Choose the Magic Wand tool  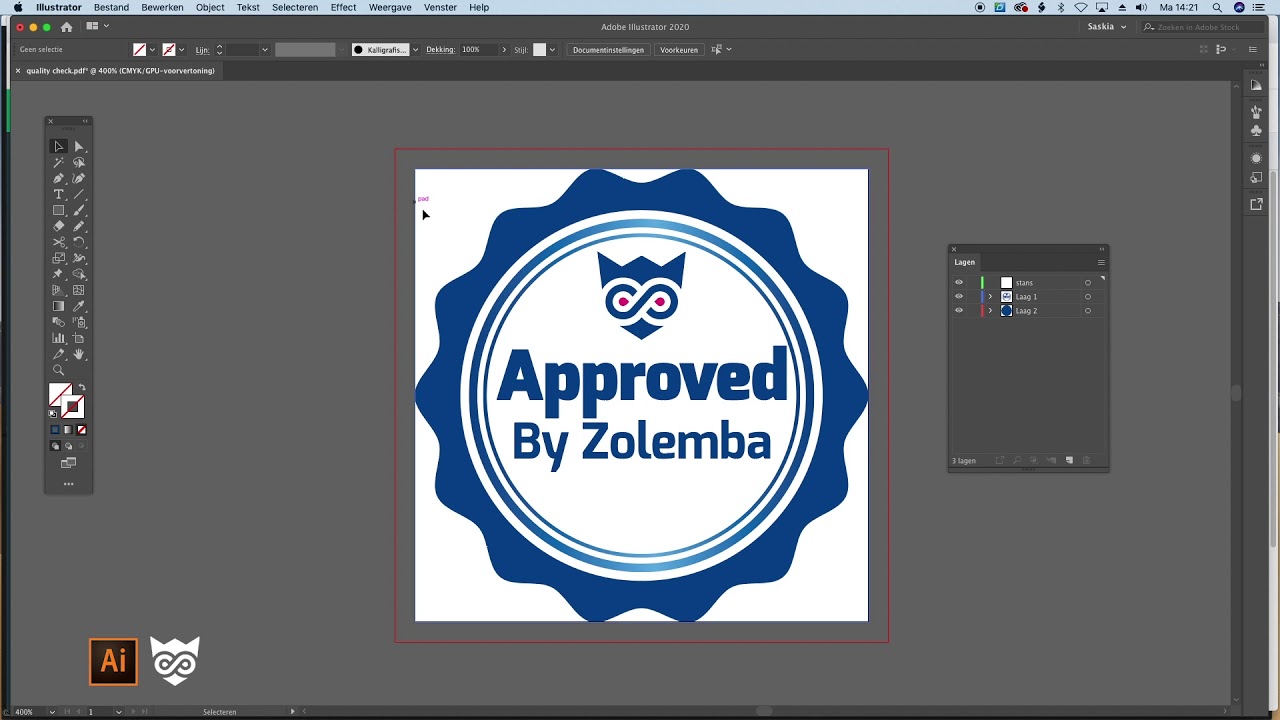(59, 162)
